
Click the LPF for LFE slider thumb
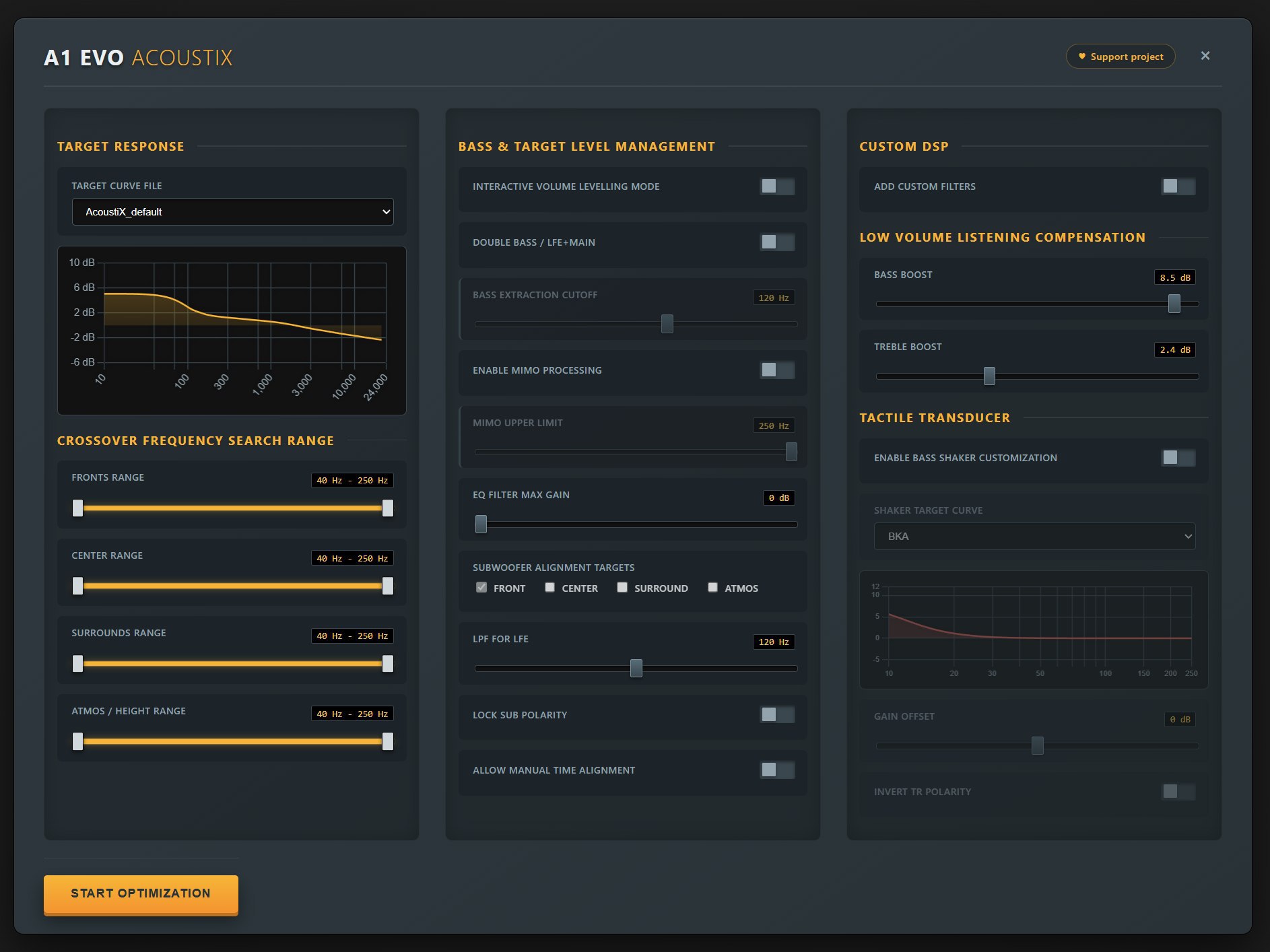coord(636,669)
